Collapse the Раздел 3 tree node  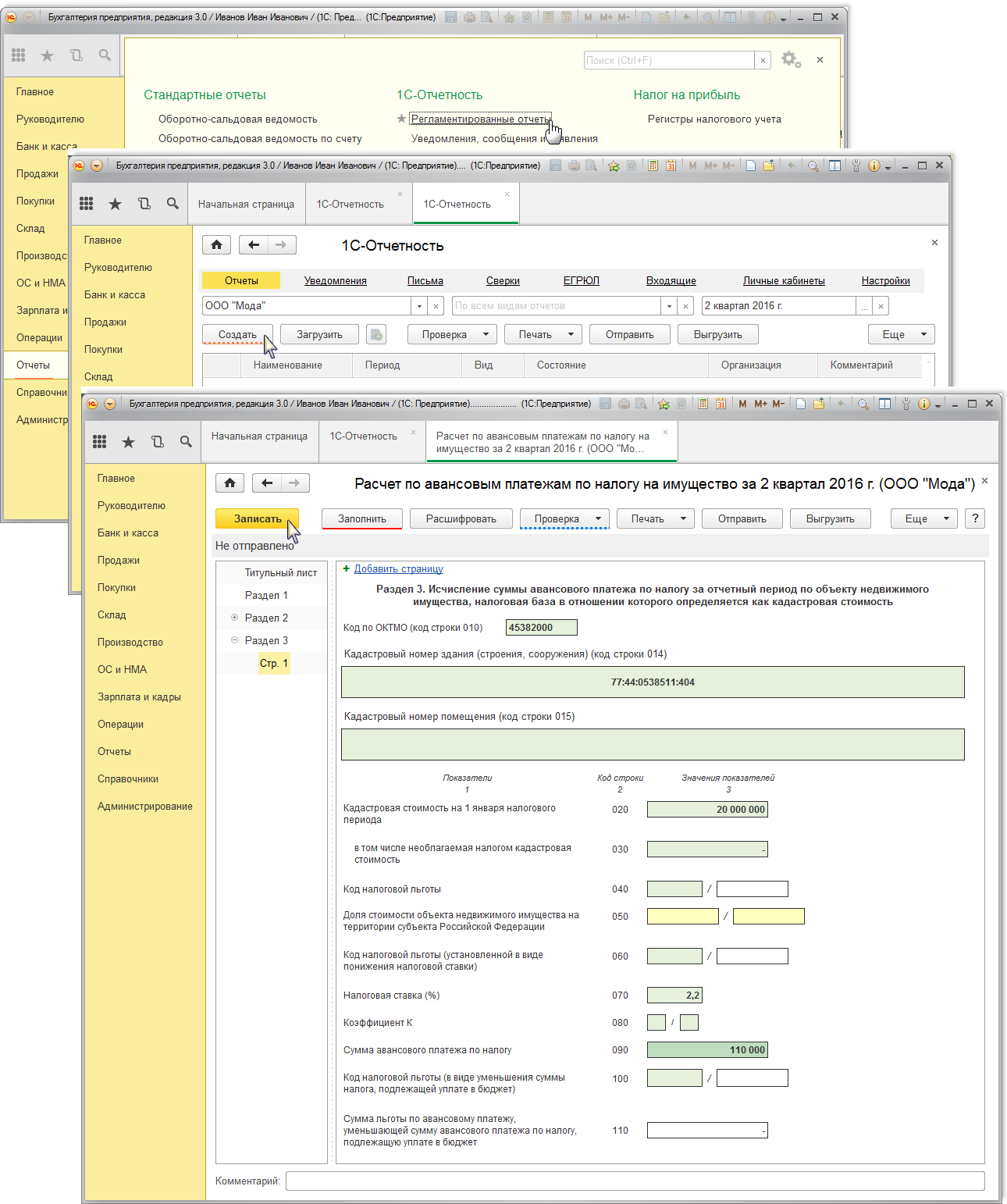(x=234, y=640)
